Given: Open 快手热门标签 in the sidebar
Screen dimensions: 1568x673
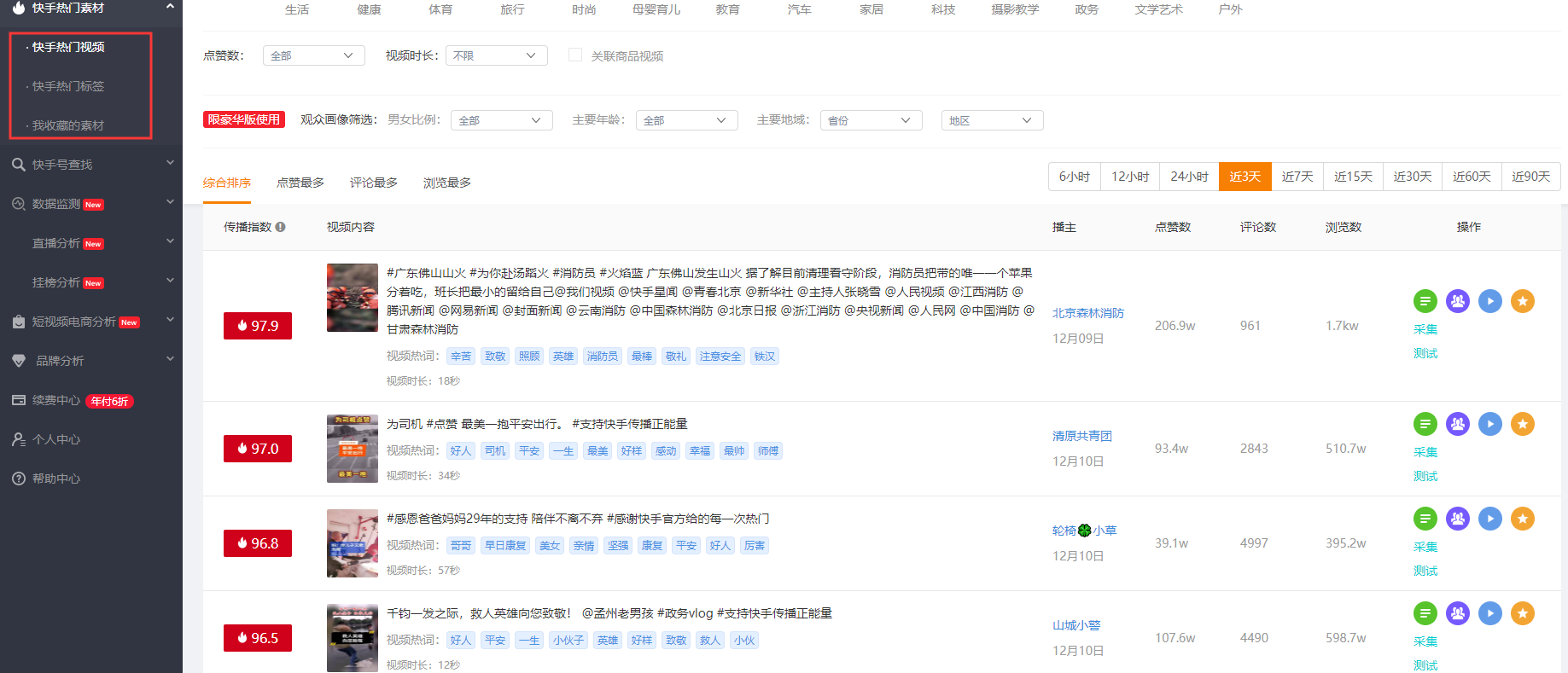Looking at the screenshot, I should (68, 86).
